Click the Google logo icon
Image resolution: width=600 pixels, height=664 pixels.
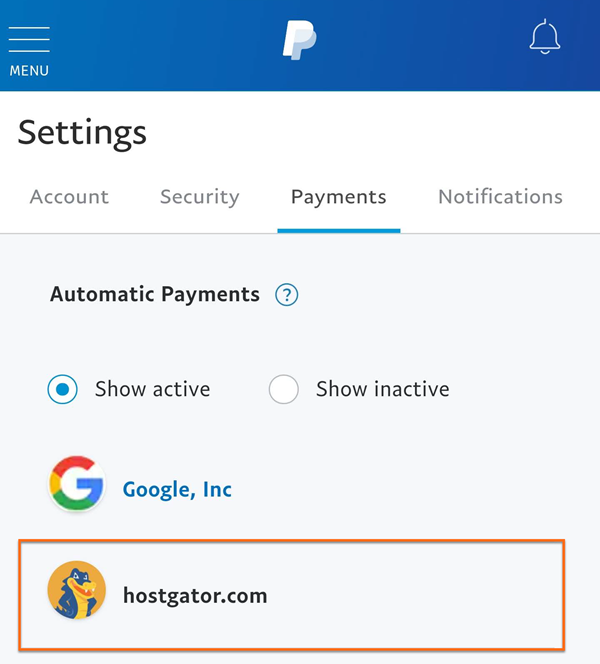77,484
